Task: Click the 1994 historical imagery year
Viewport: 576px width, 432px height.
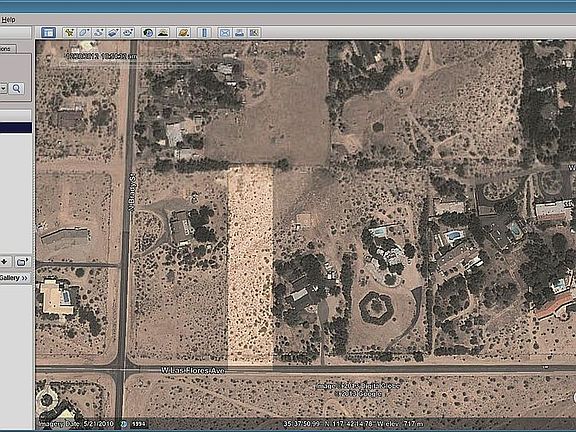Action: pyautogui.click(x=138, y=424)
